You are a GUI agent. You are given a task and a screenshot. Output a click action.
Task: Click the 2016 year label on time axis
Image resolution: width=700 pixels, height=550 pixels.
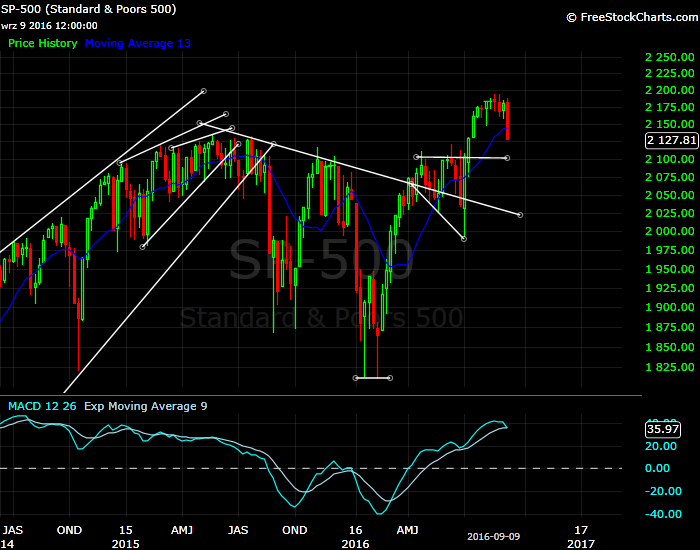coord(355,544)
